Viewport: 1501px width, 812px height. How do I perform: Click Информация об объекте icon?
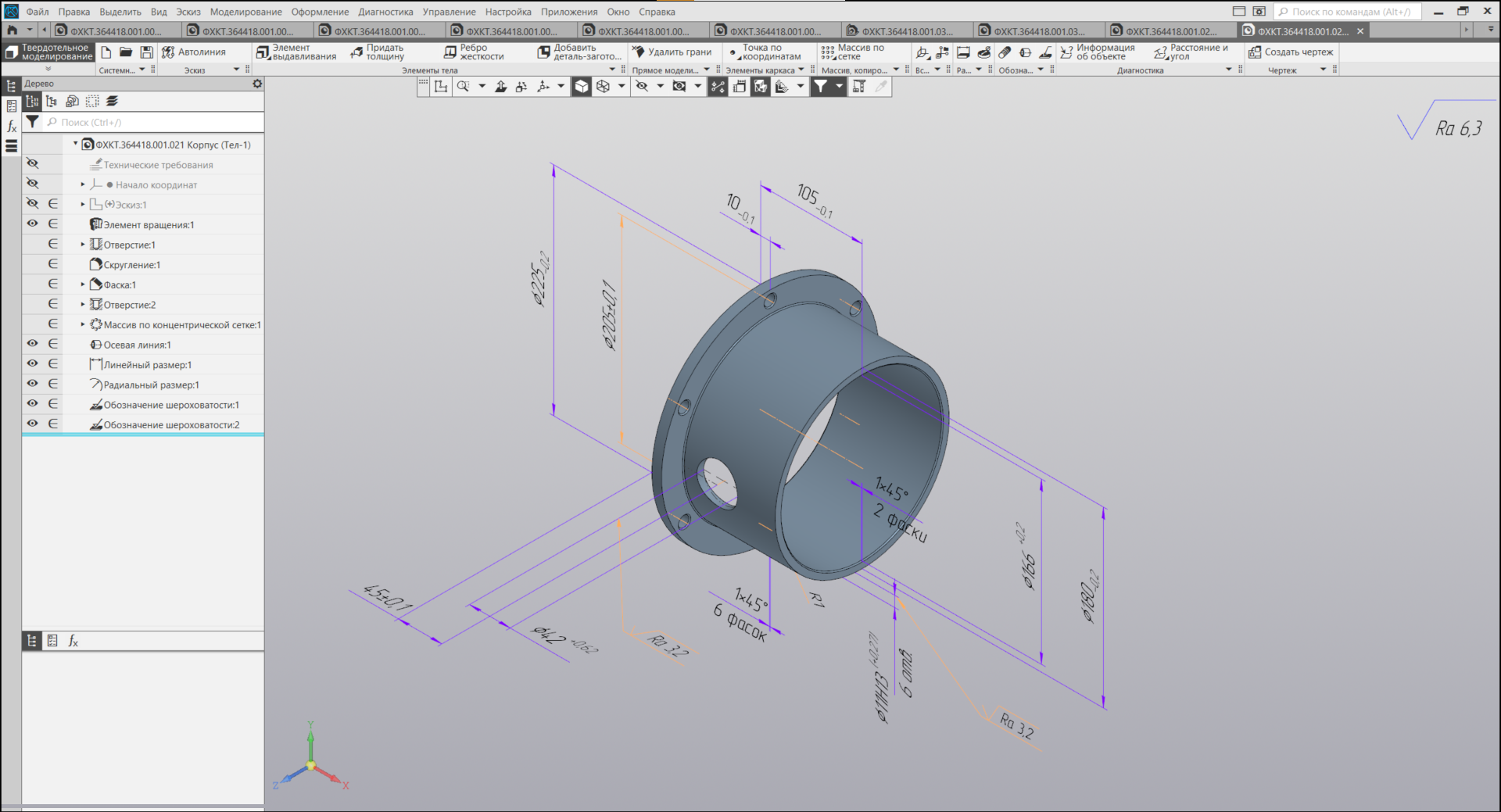tap(1097, 52)
